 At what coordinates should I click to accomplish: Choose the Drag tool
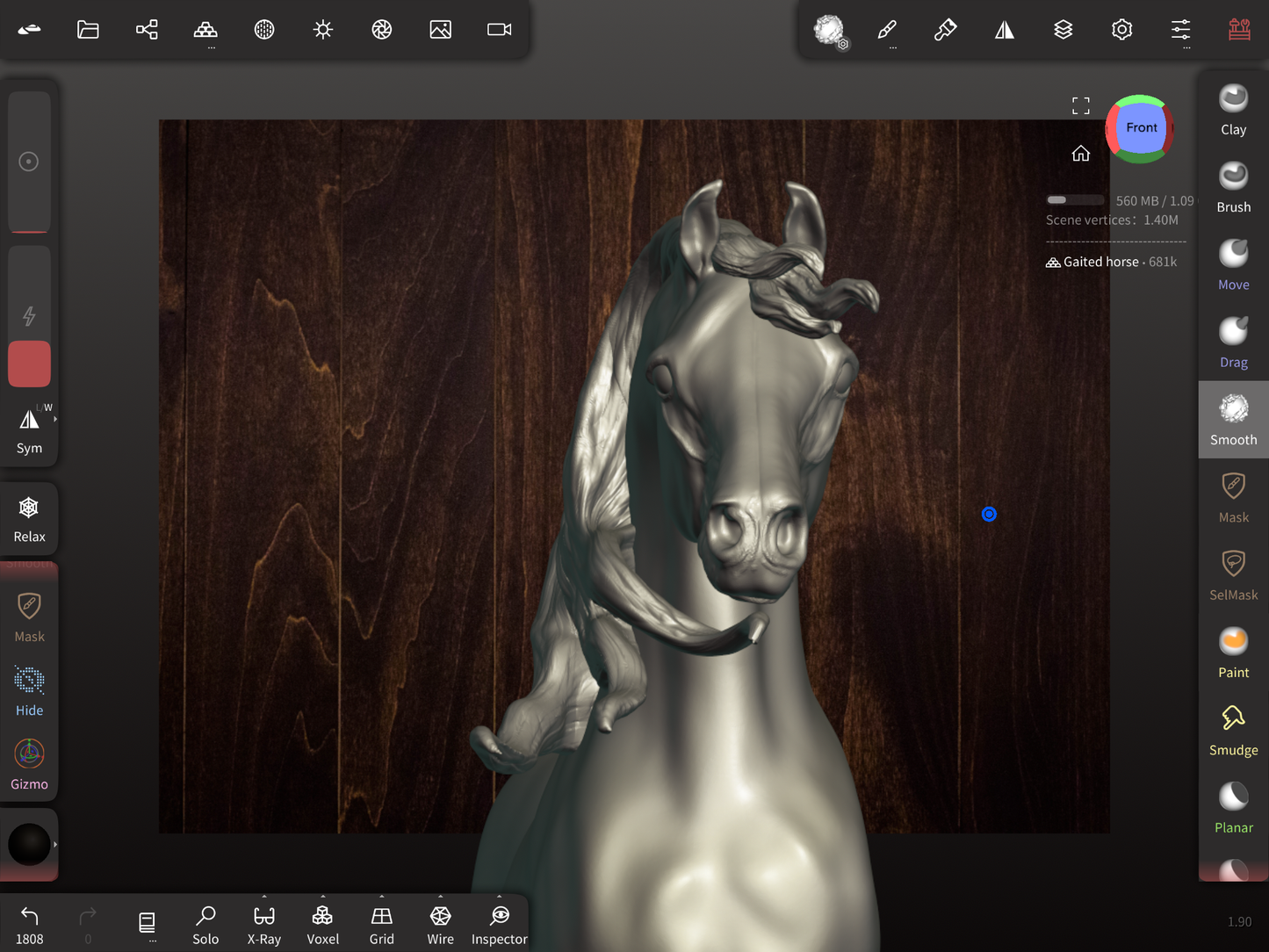click(1233, 342)
